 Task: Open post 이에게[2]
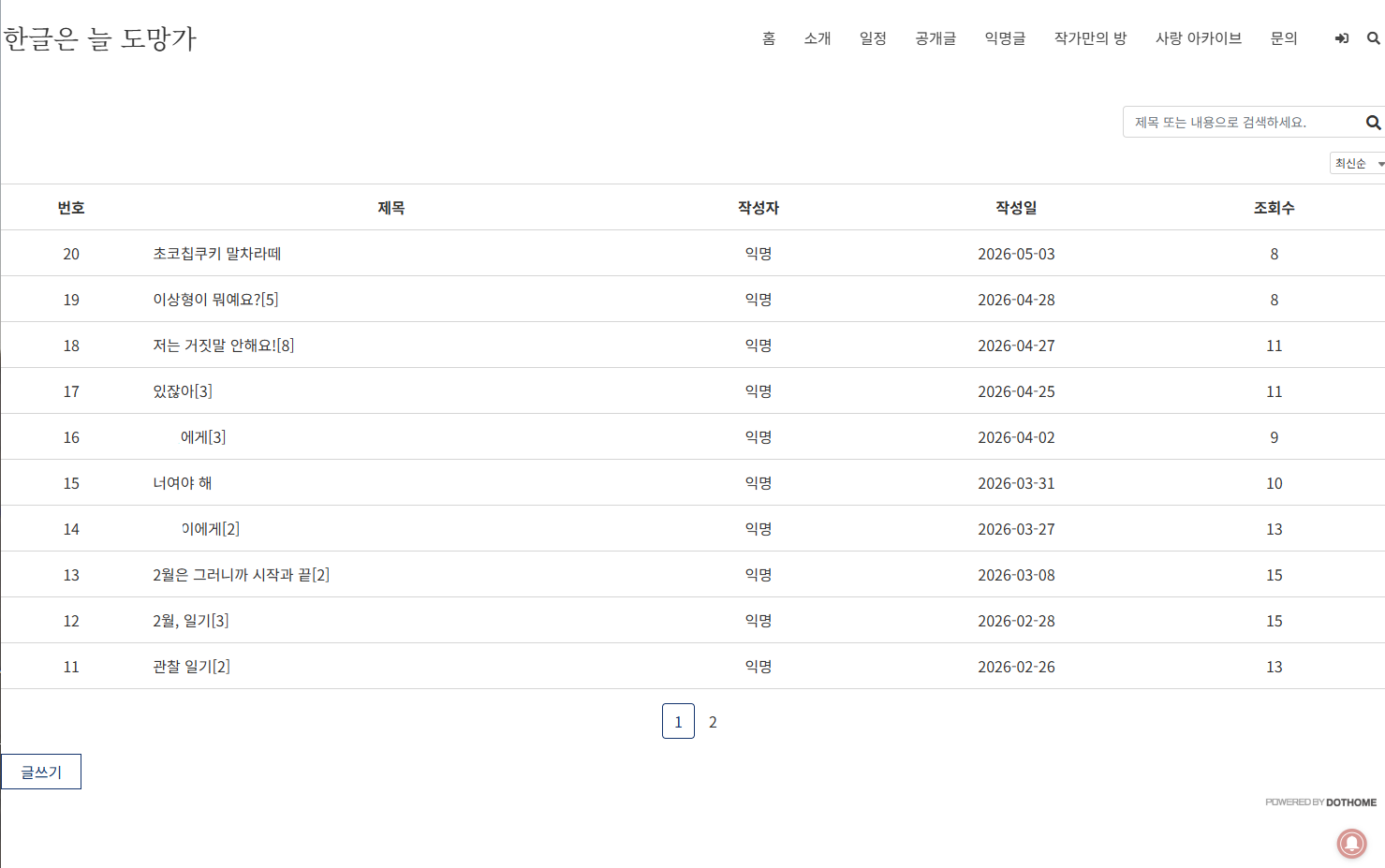click(211, 529)
